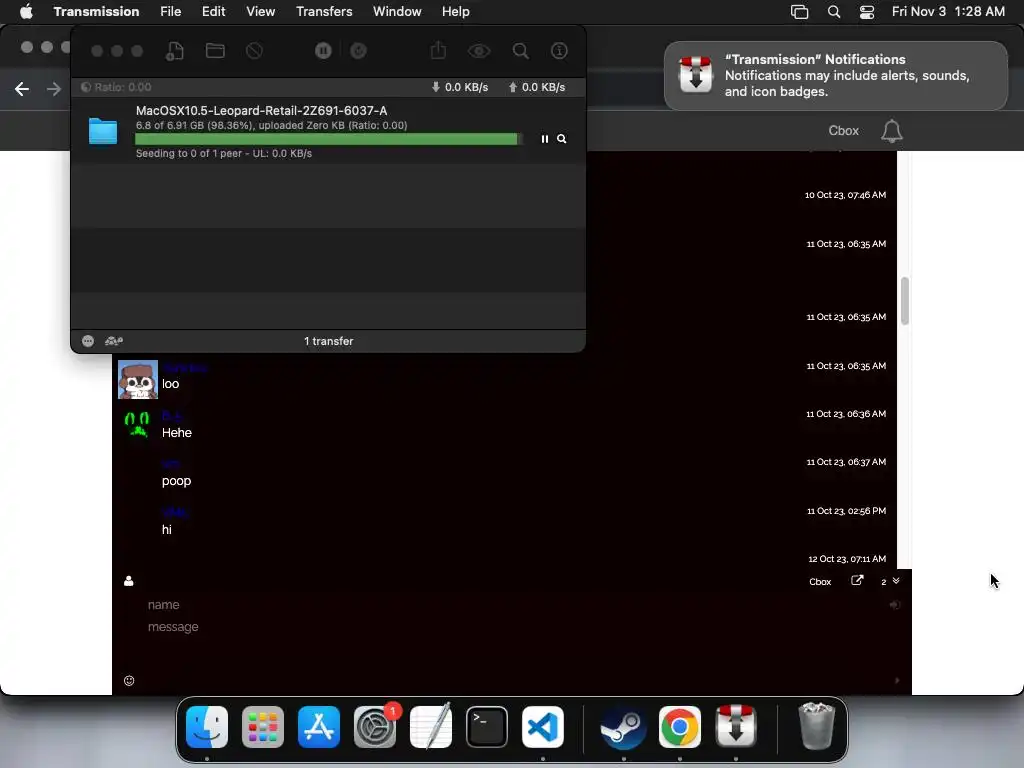Open Google Chrome from the Dock
This screenshot has width=1024, height=768.
click(x=680, y=727)
